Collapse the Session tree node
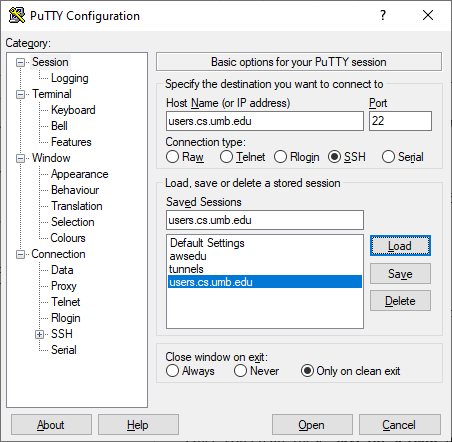The height and width of the screenshot is (442, 452). (21, 62)
